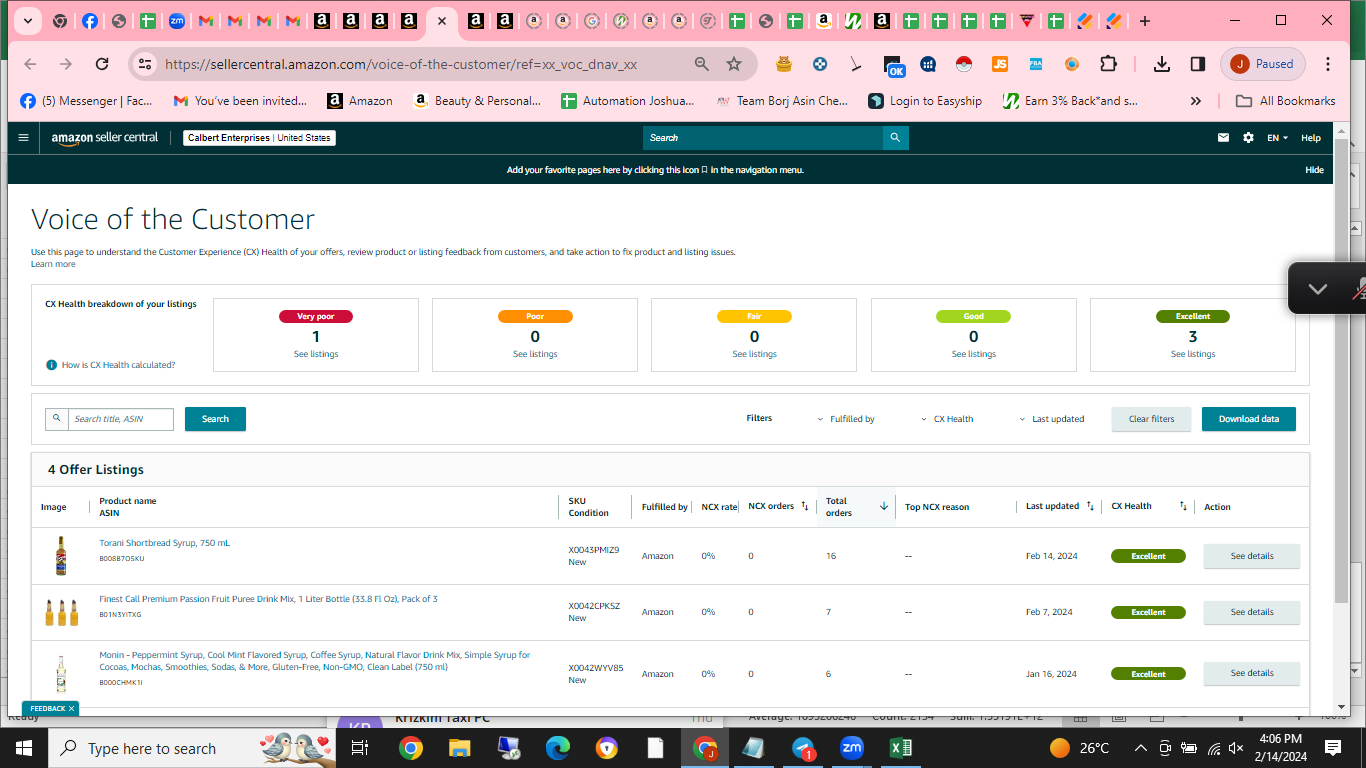Open the Seller Central messages envelope icon
This screenshot has height=768, width=1366.
[1223, 138]
